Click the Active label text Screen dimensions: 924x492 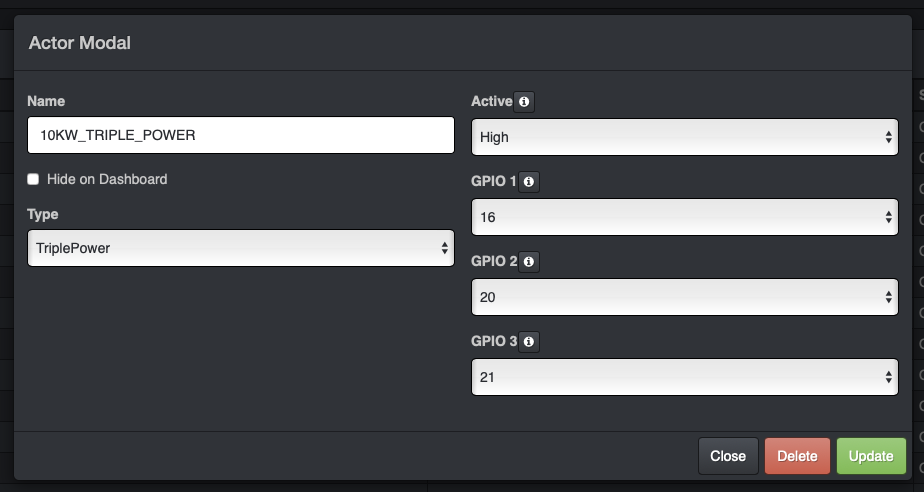click(x=491, y=102)
